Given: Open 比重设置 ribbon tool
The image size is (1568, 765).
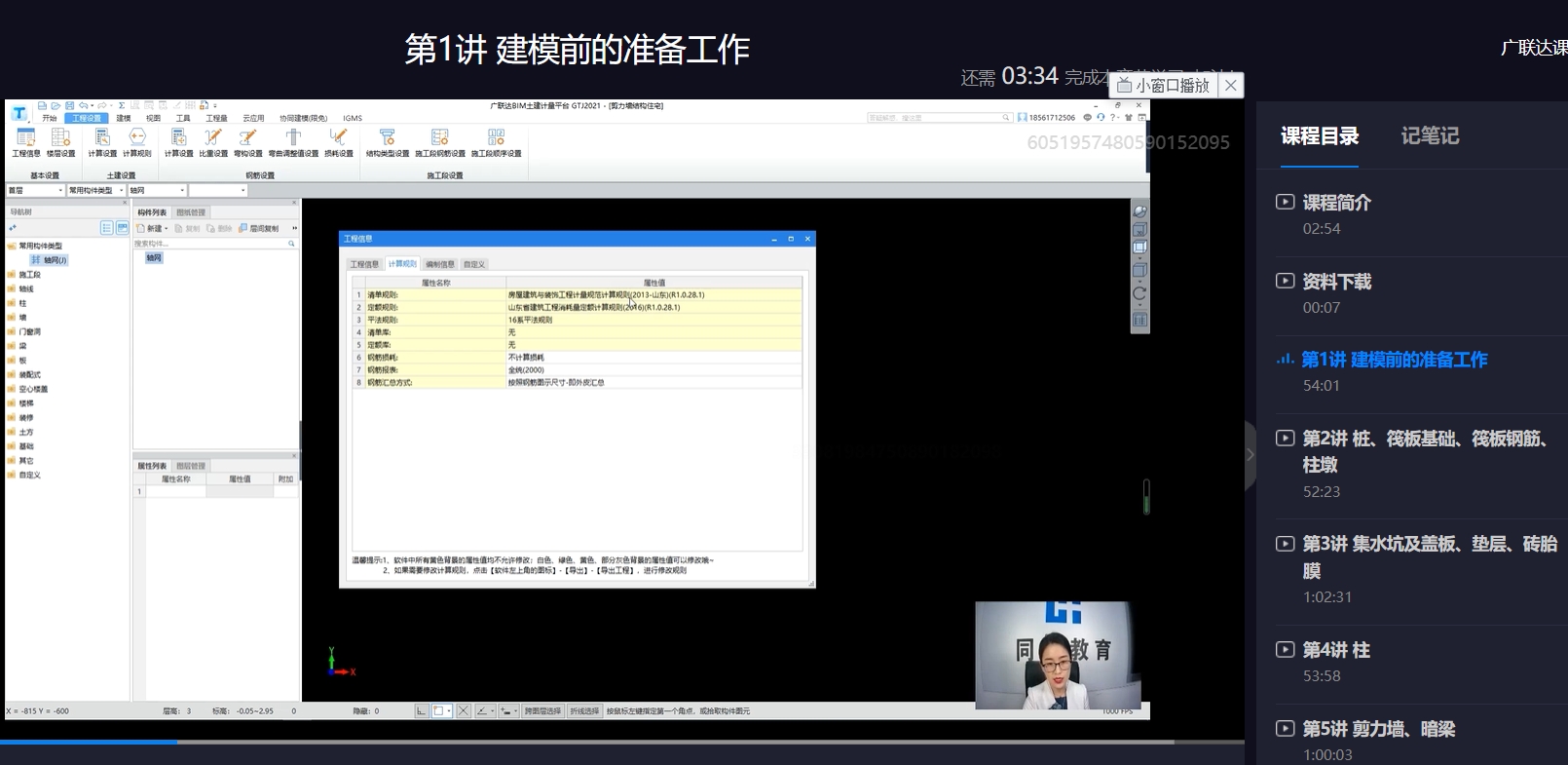Looking at the screenshot, I should click(213, 142).
